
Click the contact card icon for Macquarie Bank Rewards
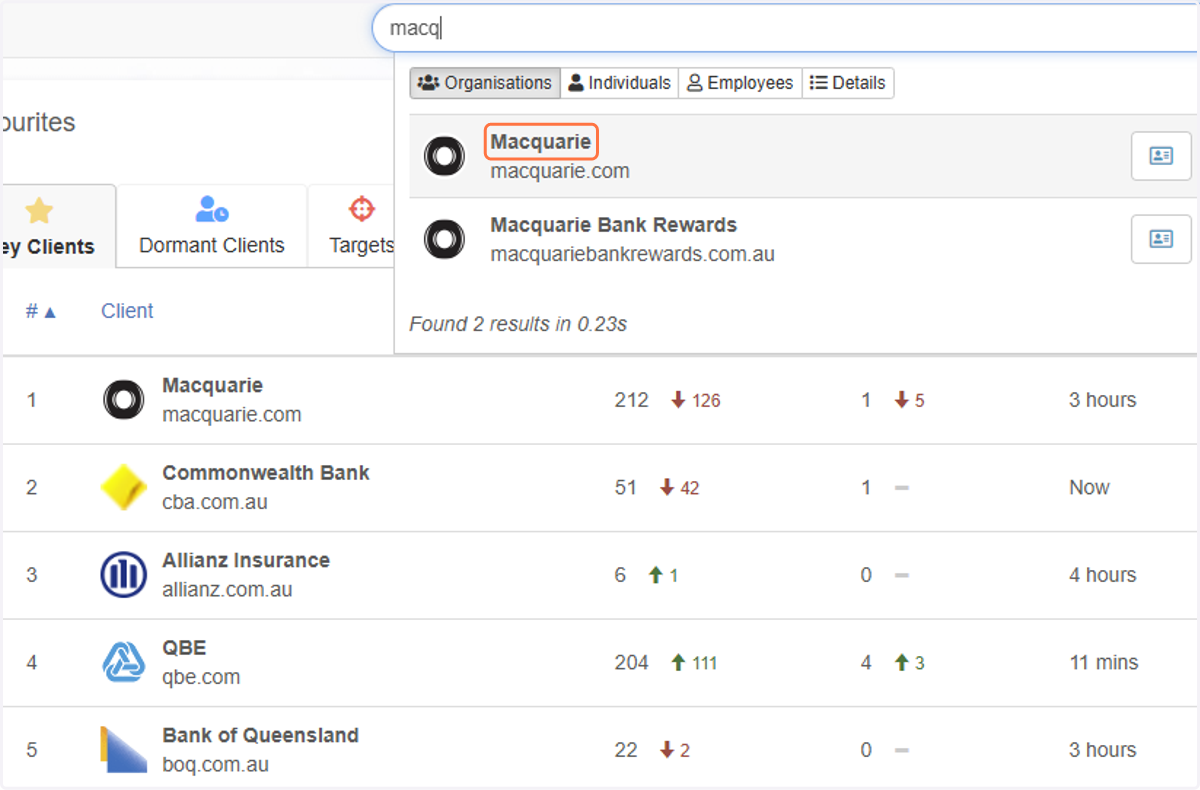[x=1161, y=239]
